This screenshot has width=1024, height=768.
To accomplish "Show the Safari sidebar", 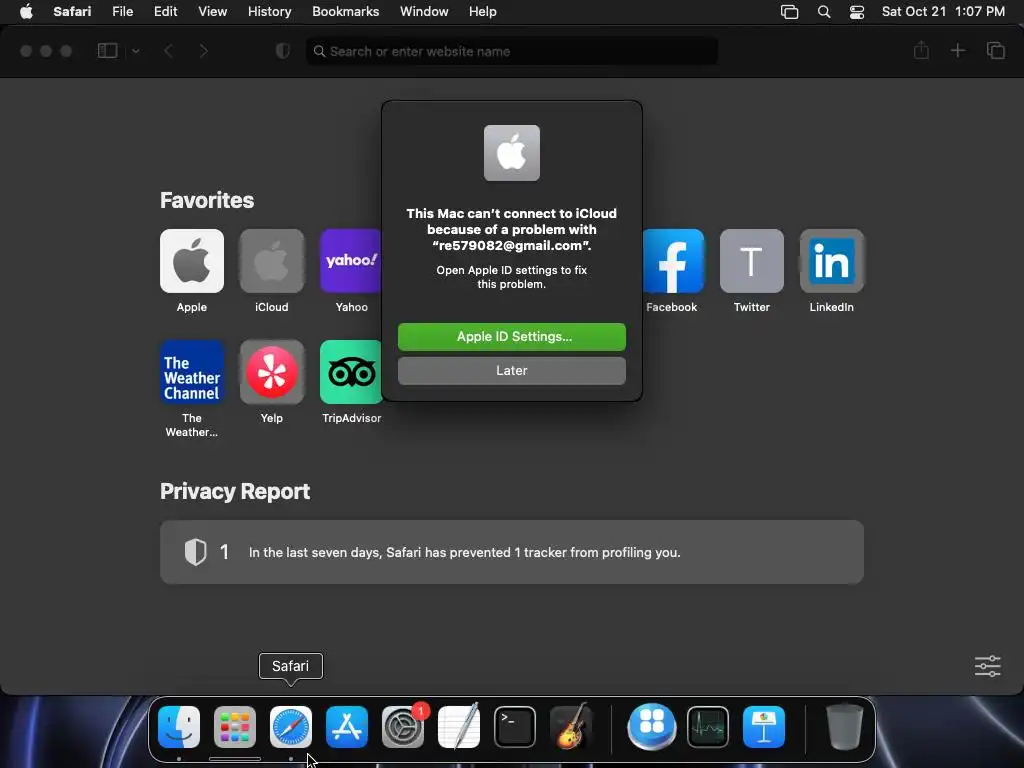I will click(107, 51).
